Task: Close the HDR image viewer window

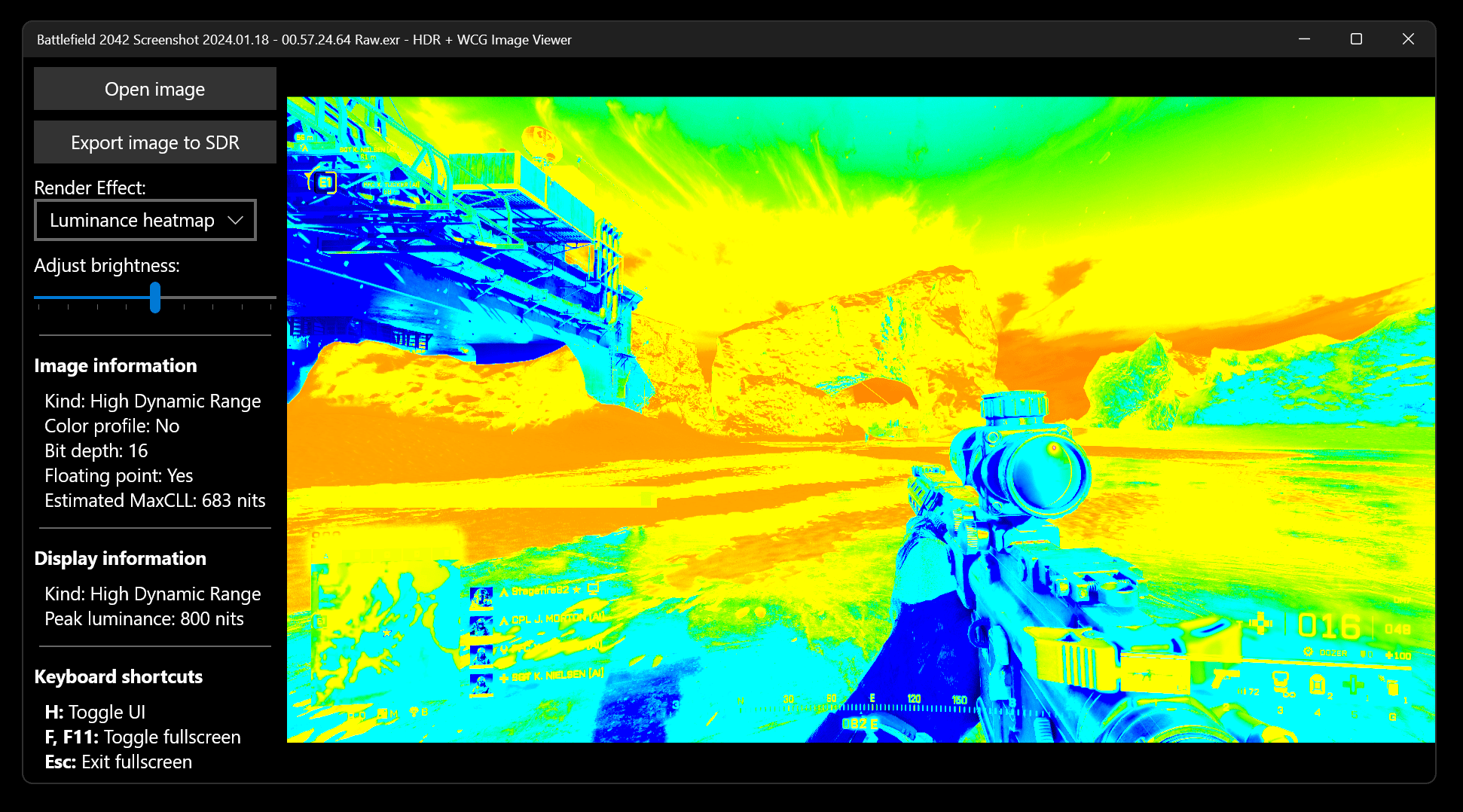Action: click(x=1408, y=39)
